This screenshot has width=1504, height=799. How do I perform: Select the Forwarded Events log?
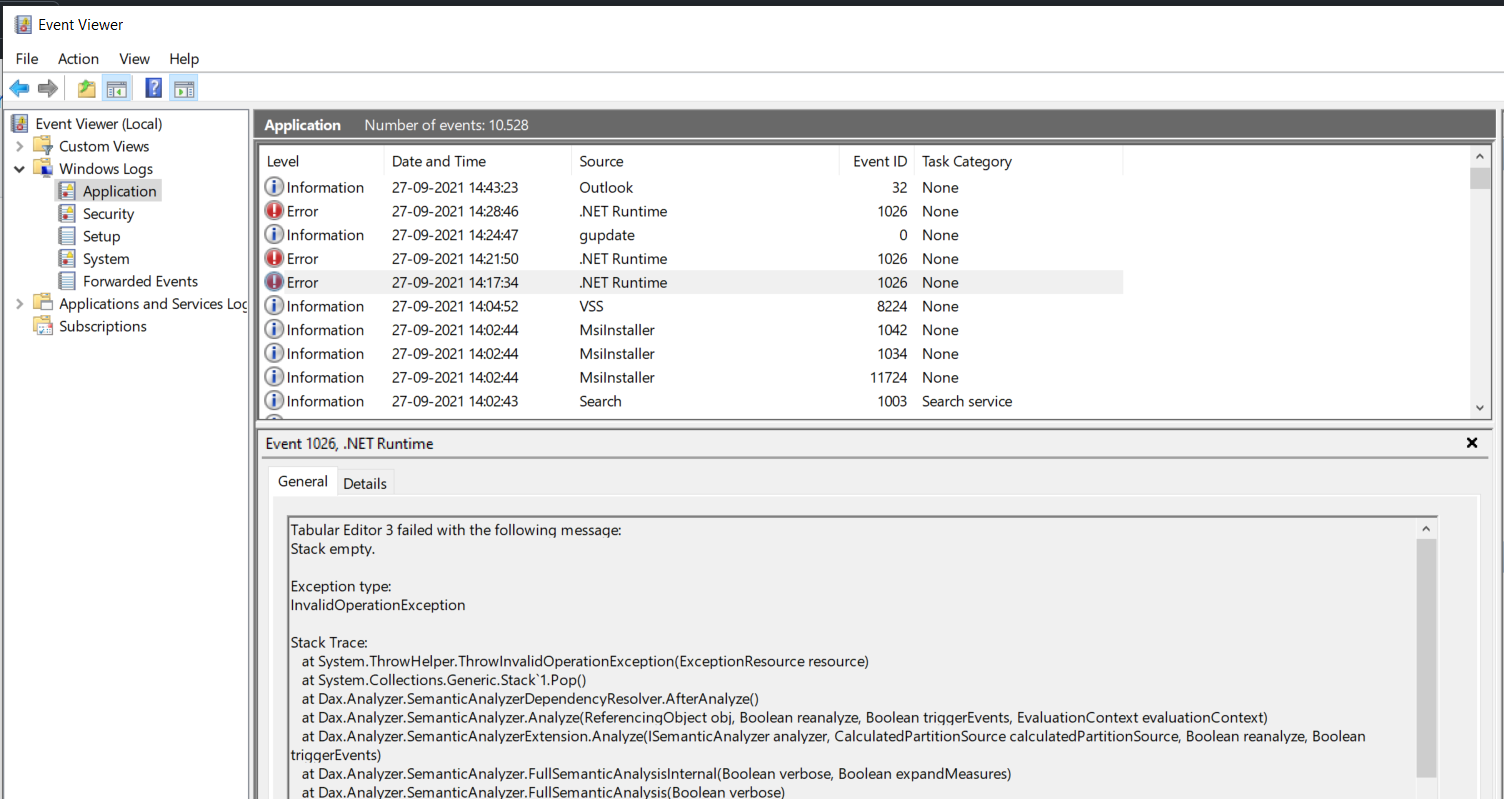(x=138, y=281)
